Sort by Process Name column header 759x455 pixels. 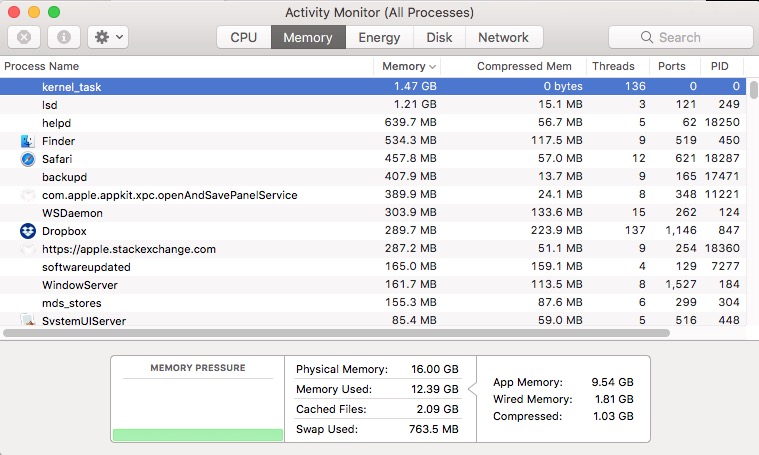42,66
